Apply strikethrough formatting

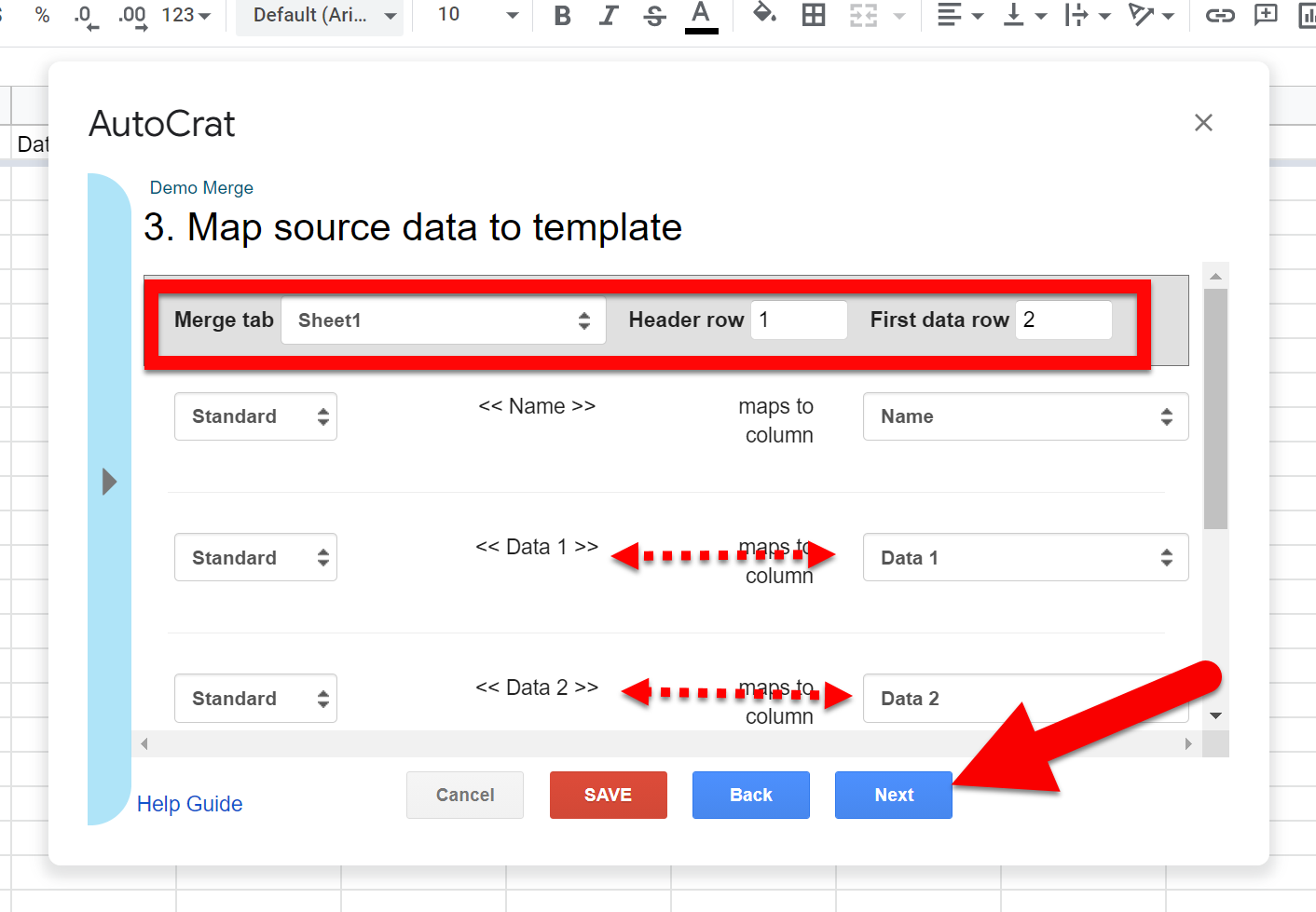[655, 16]
